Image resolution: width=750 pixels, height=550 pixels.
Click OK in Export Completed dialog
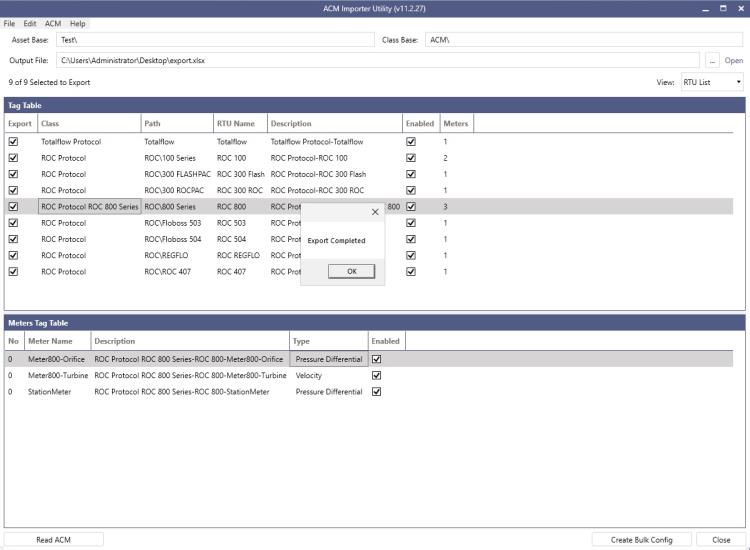pyautogui.click(x=351, y=271)
